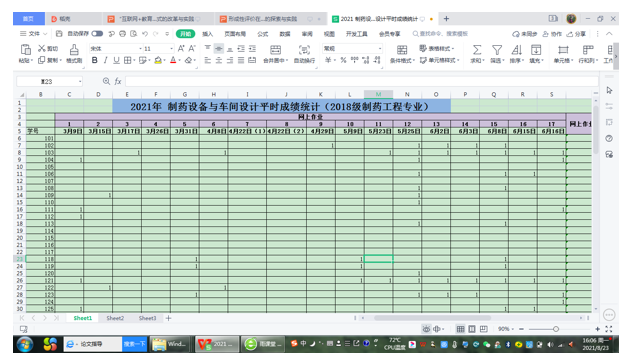Click the Undo arrow icon
Screen dimensions: 640x360
pyautogui.click(x=144, y=33)
